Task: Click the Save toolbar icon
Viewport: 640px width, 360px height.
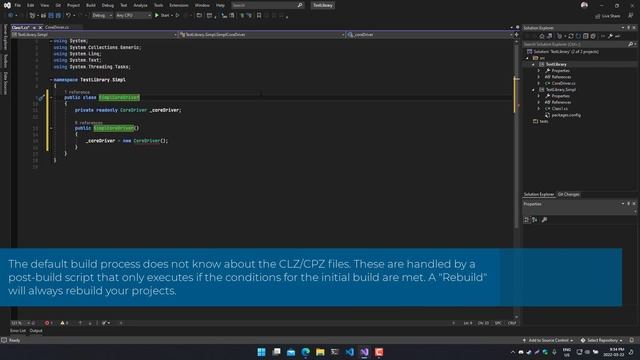Action: 51,16
